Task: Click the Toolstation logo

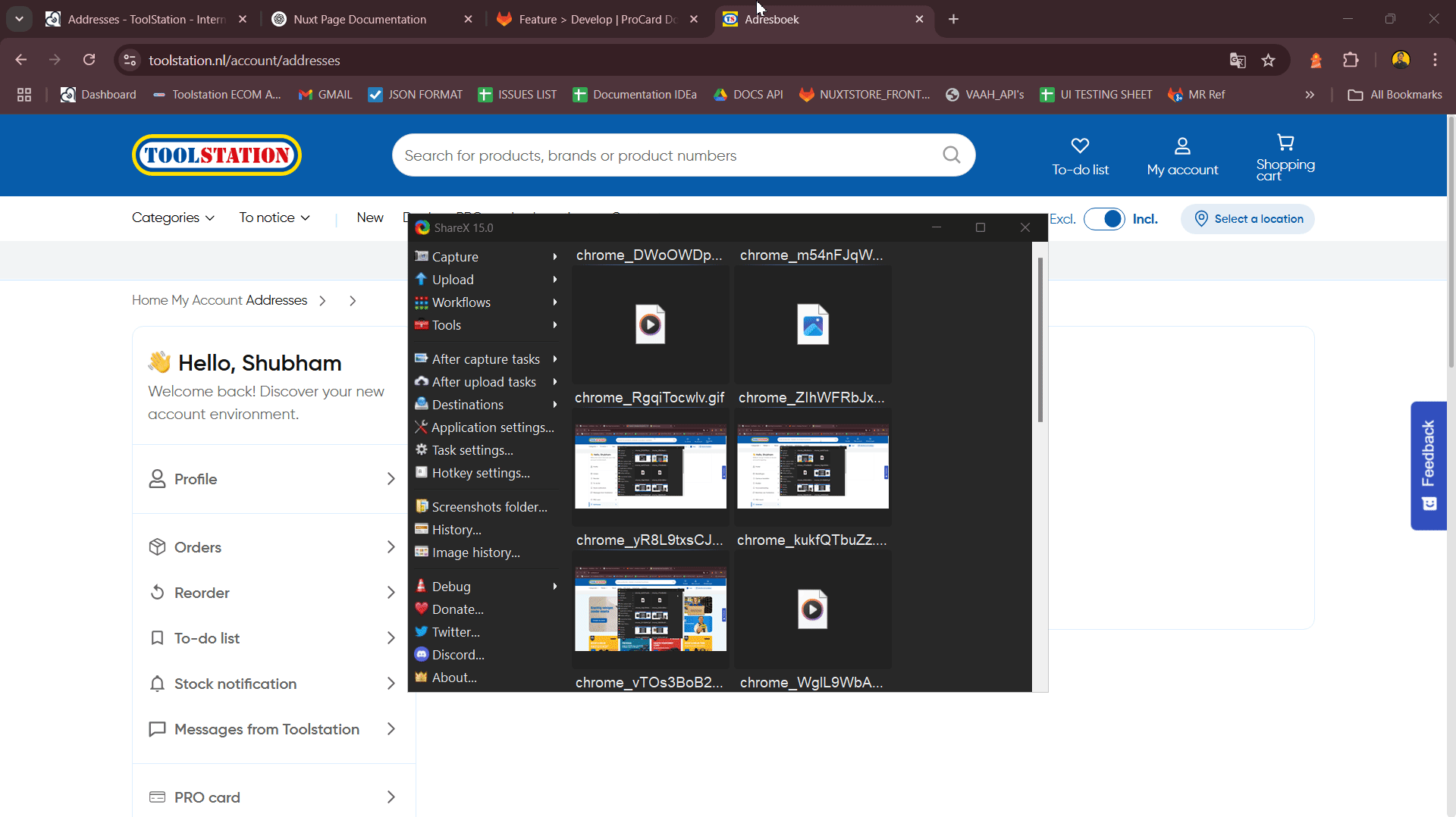Action: click(217, 155)
